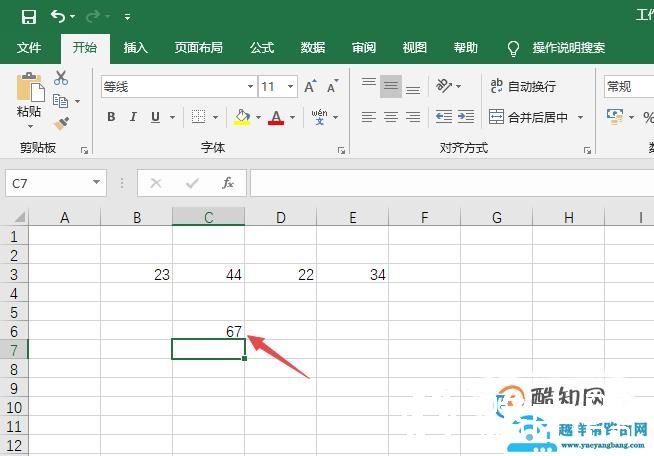Click the Name Box showing C7
The width and height of the screenshot is (654, 456).
56,183
